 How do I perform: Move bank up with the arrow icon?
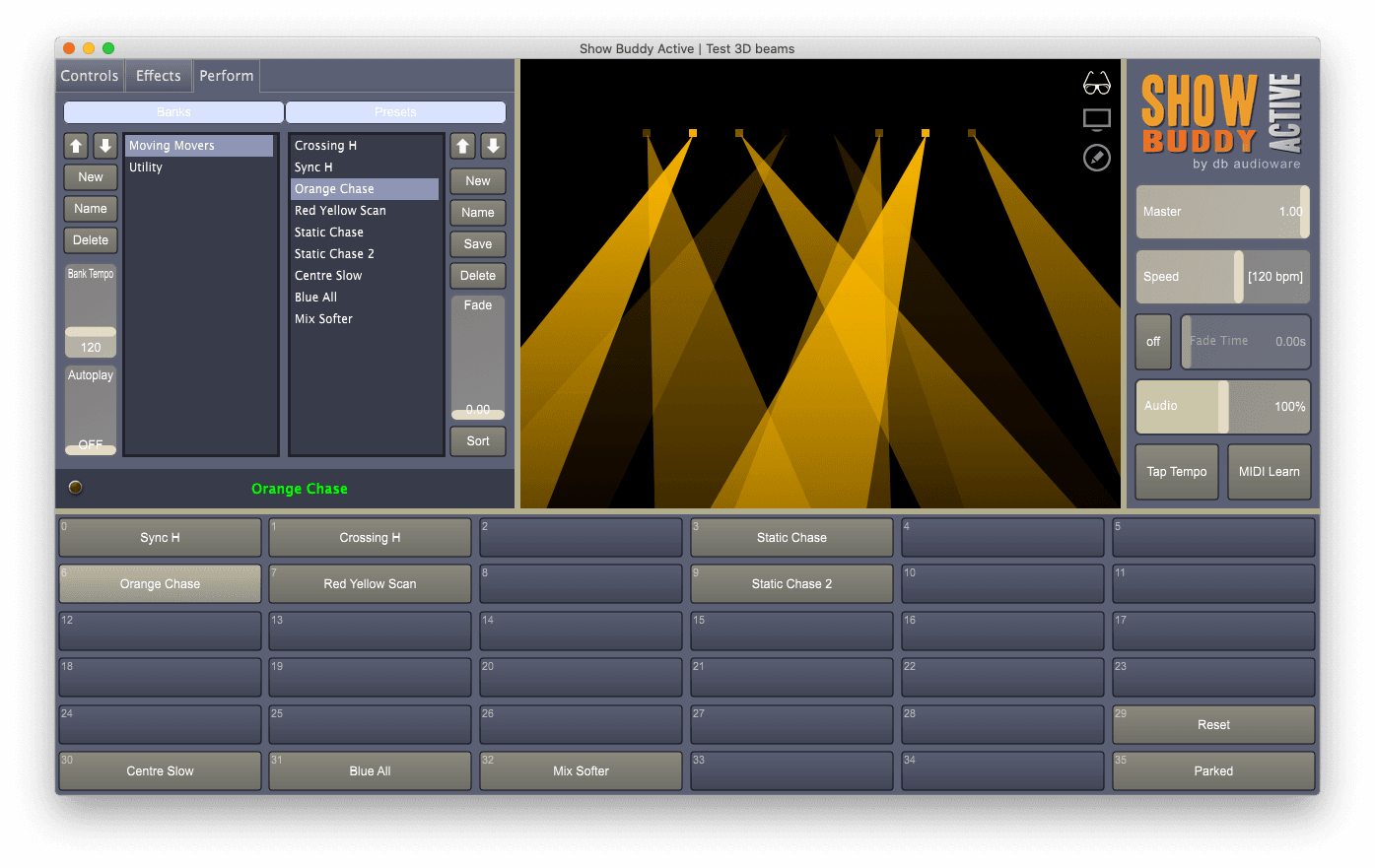click(76, 146)
